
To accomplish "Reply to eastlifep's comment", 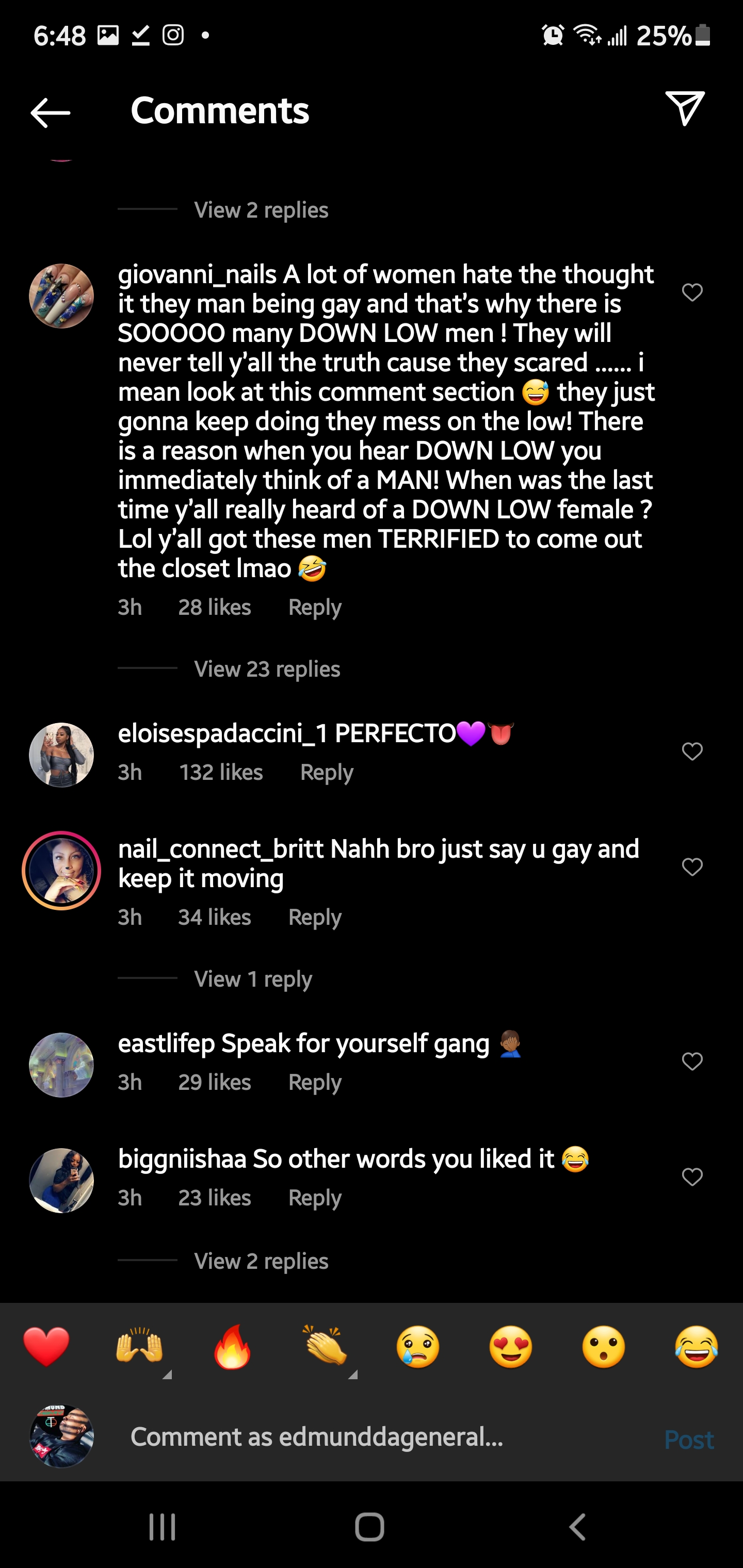I will click(314, 1082).
